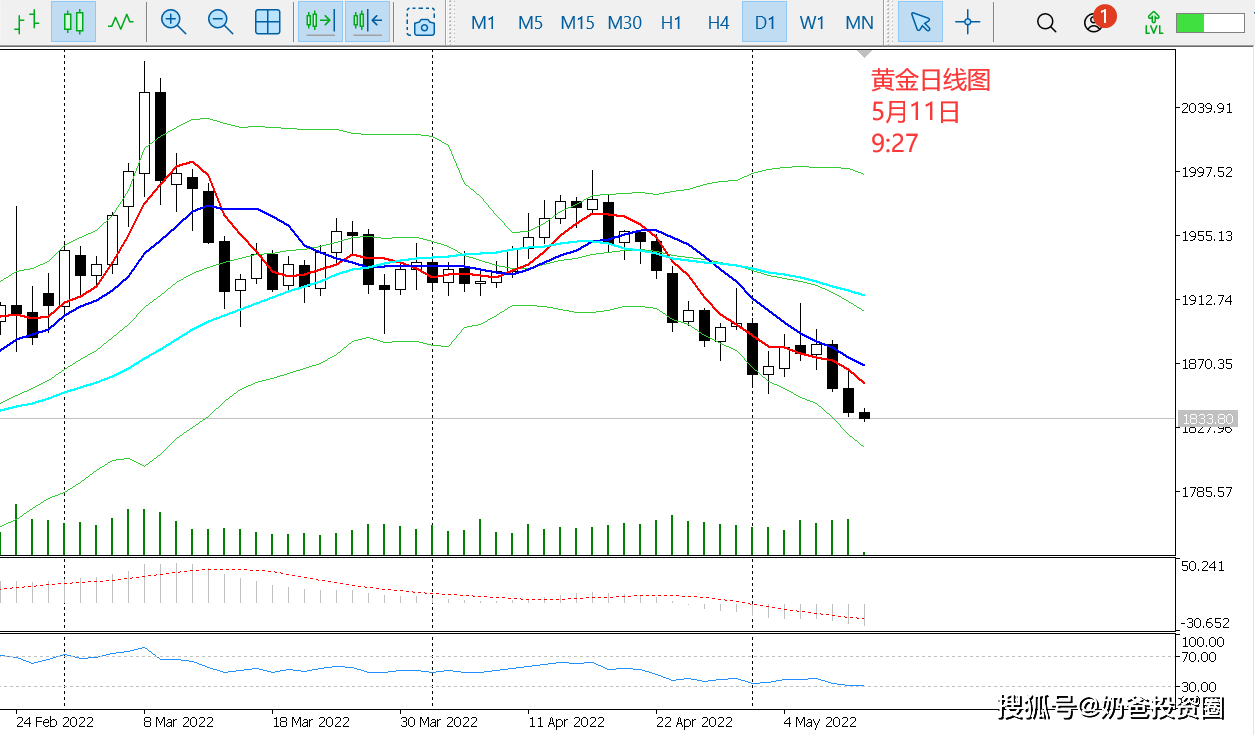1255x735 pixels.
Task: Click the 1785.57 price scale label
Action: (x=1207, y=492)
